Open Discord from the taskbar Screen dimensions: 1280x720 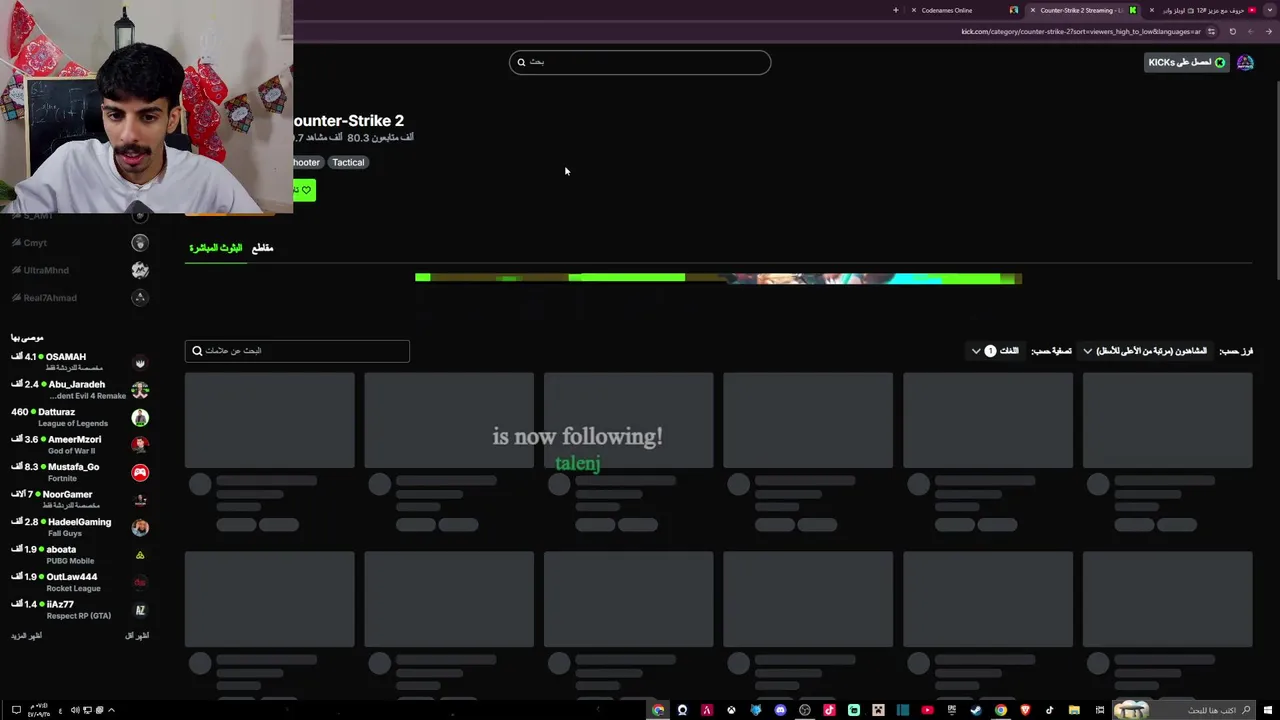tap(780, 710)
